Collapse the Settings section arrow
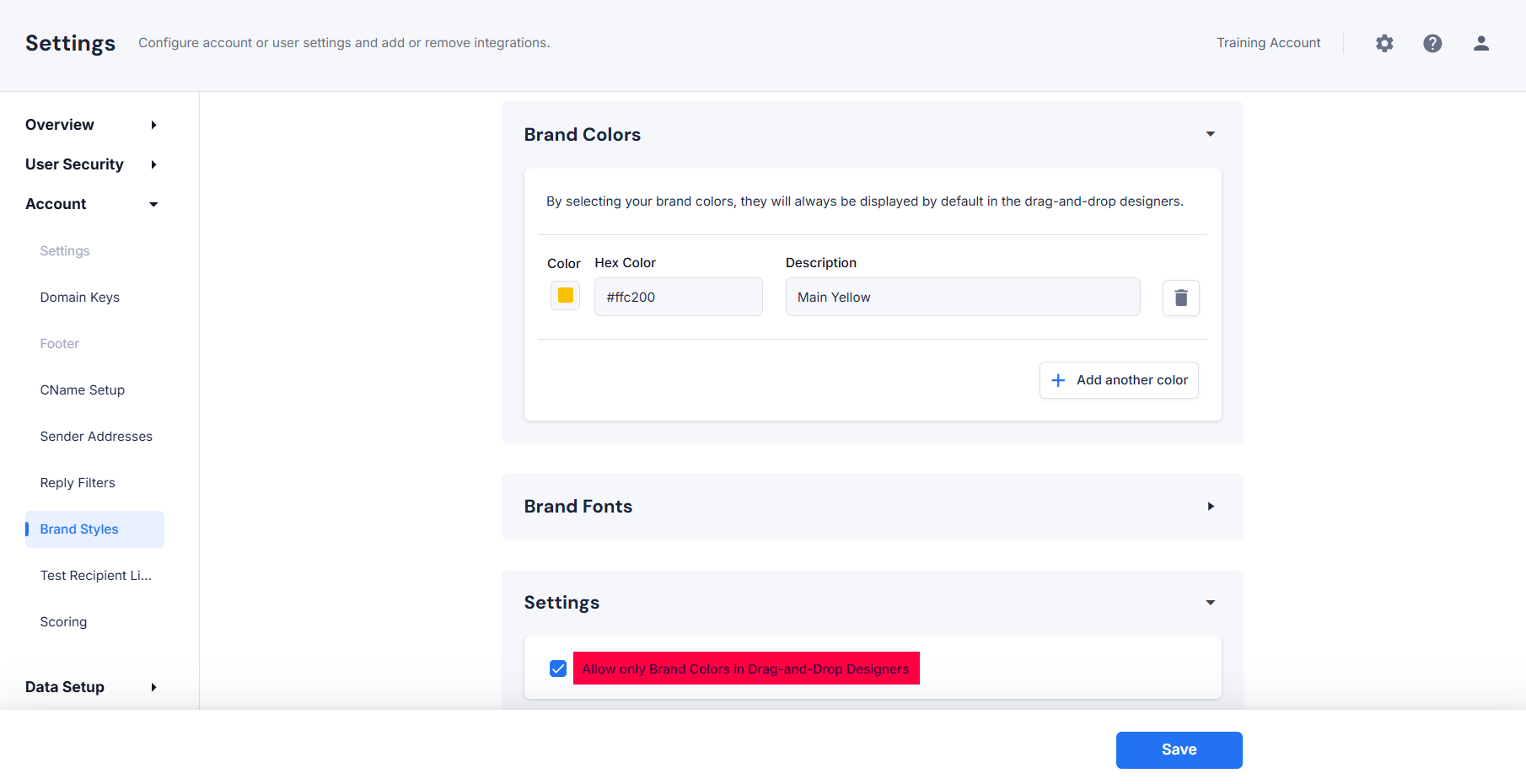The width and height of the screenshot is (1526, 784). 1210,603
